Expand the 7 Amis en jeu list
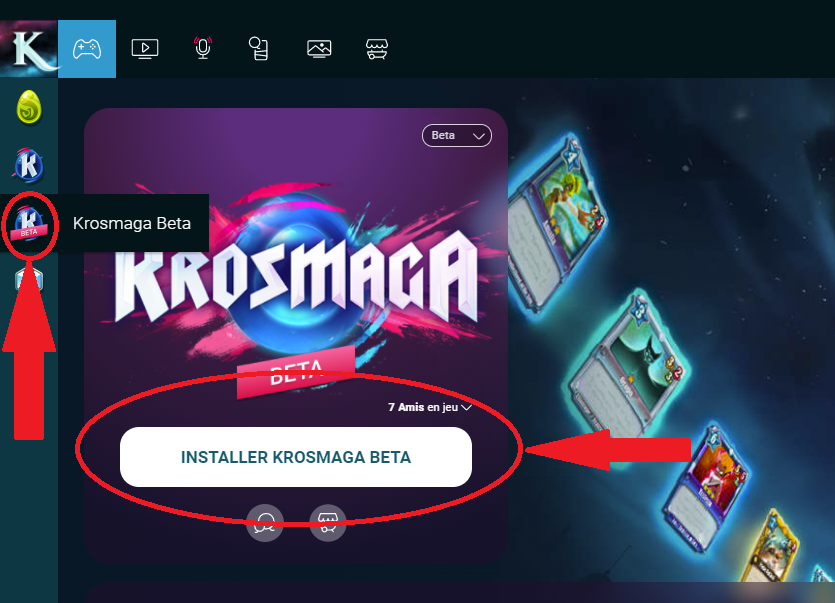Screen dimensions: 835x603 click(429, 407)
